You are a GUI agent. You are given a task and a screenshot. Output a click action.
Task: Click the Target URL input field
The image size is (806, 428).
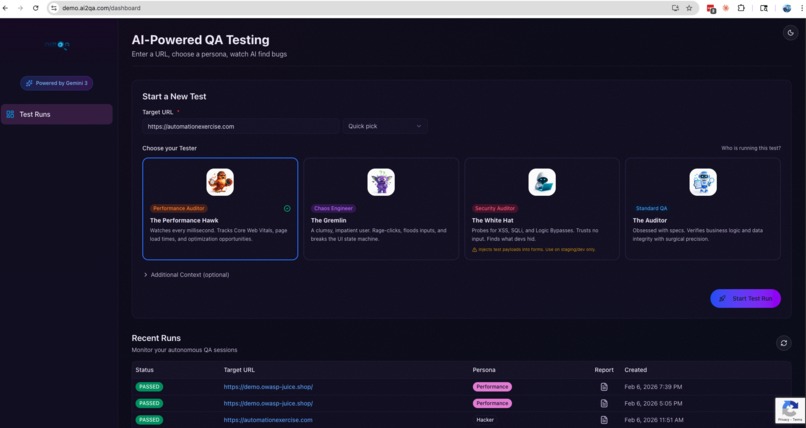241,126
